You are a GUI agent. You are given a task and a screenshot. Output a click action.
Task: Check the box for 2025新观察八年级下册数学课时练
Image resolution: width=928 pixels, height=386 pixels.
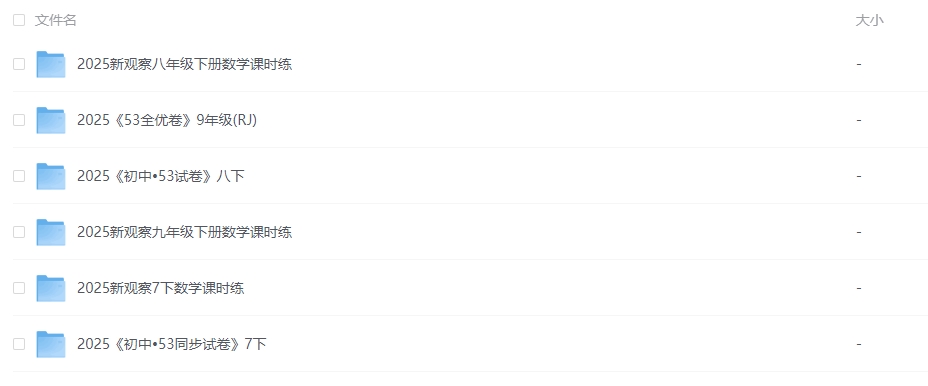click(x=19, y=64)
